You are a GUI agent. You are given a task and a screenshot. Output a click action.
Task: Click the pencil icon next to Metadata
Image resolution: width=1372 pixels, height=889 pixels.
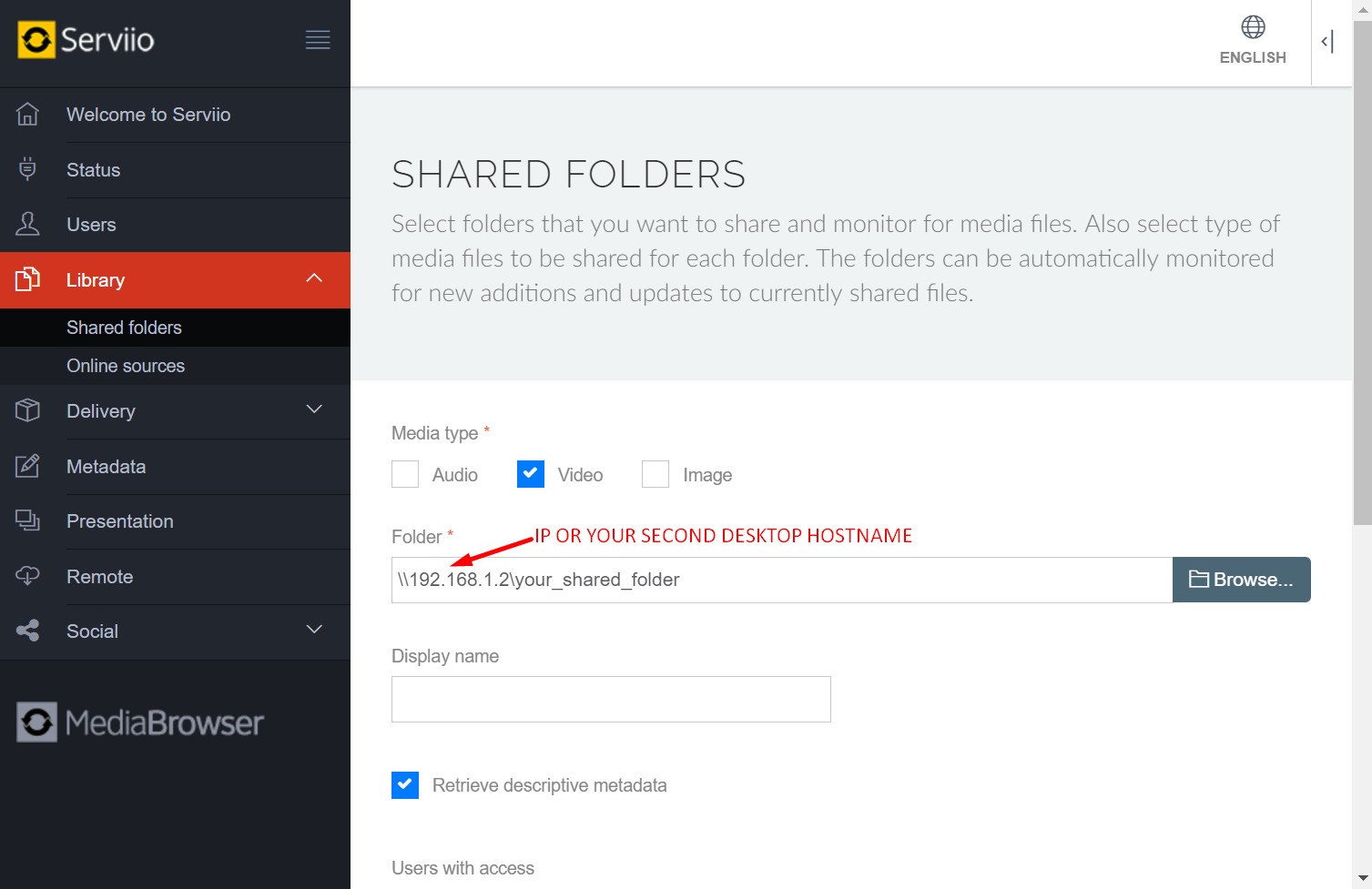(27, 466)
